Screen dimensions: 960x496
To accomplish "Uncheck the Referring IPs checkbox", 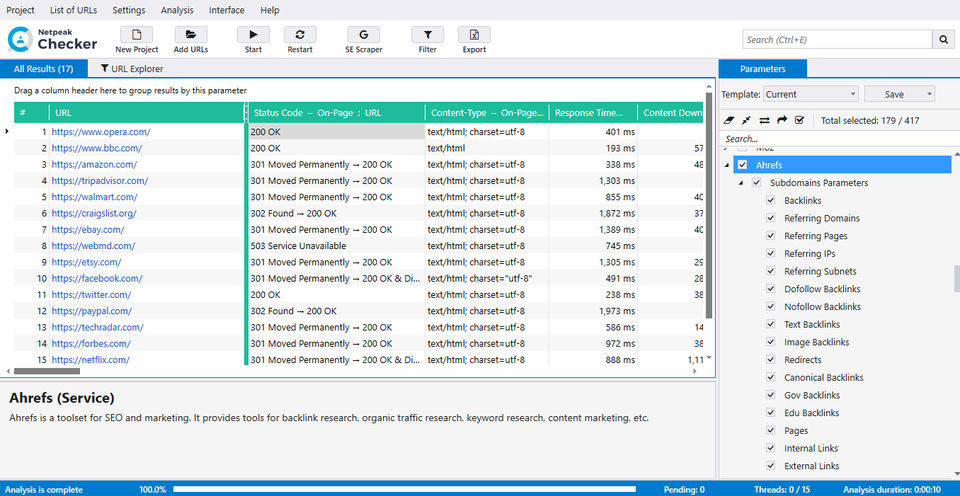I will 771,254.
